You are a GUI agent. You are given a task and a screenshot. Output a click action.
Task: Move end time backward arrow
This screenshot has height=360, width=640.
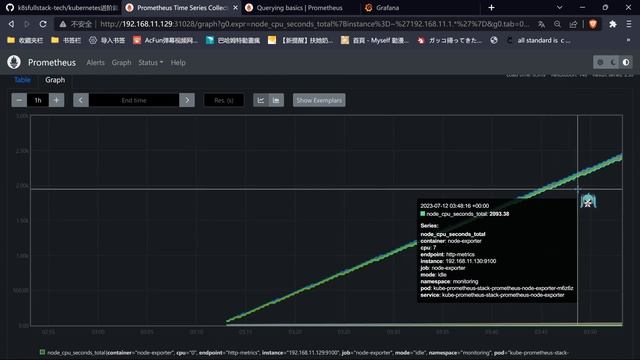pyautogui.click(x=81, y=100)
